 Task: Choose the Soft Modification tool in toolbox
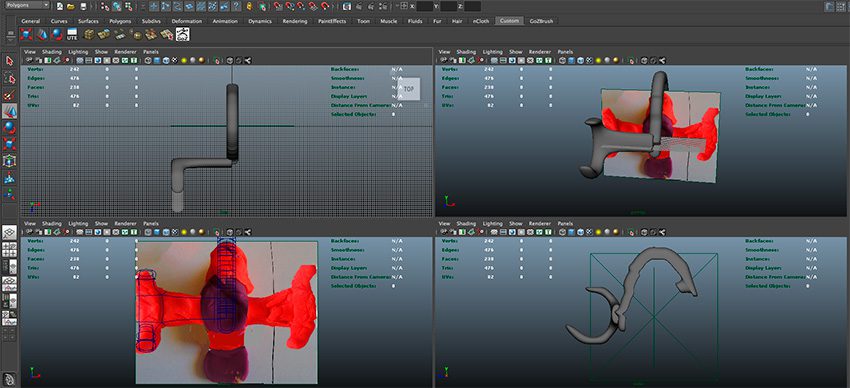tap(9, 178)
